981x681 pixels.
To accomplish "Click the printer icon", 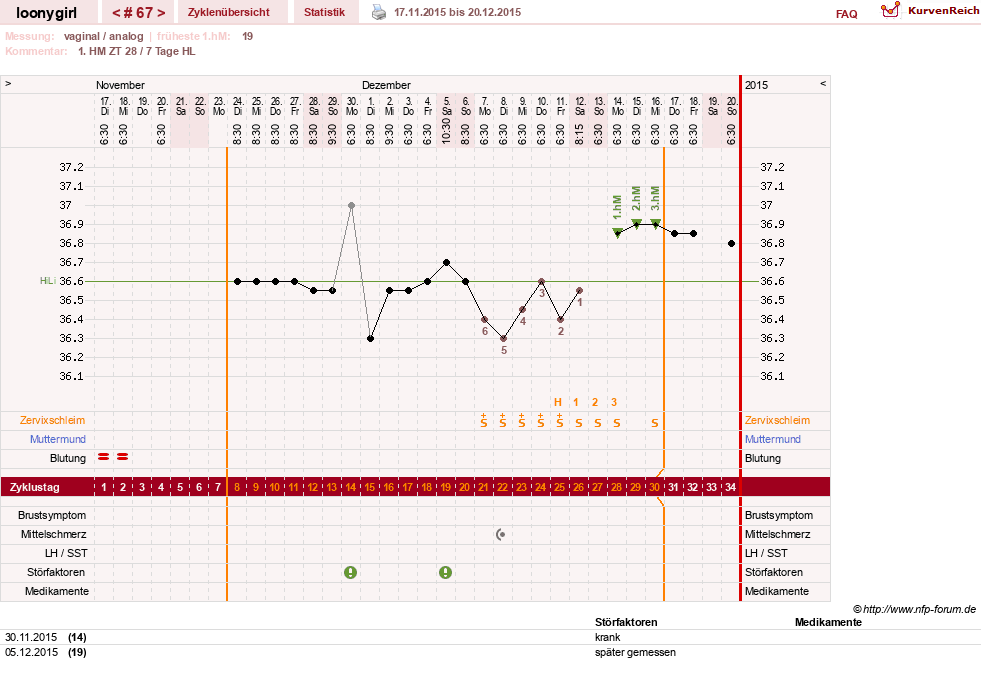I will [379, 12].
